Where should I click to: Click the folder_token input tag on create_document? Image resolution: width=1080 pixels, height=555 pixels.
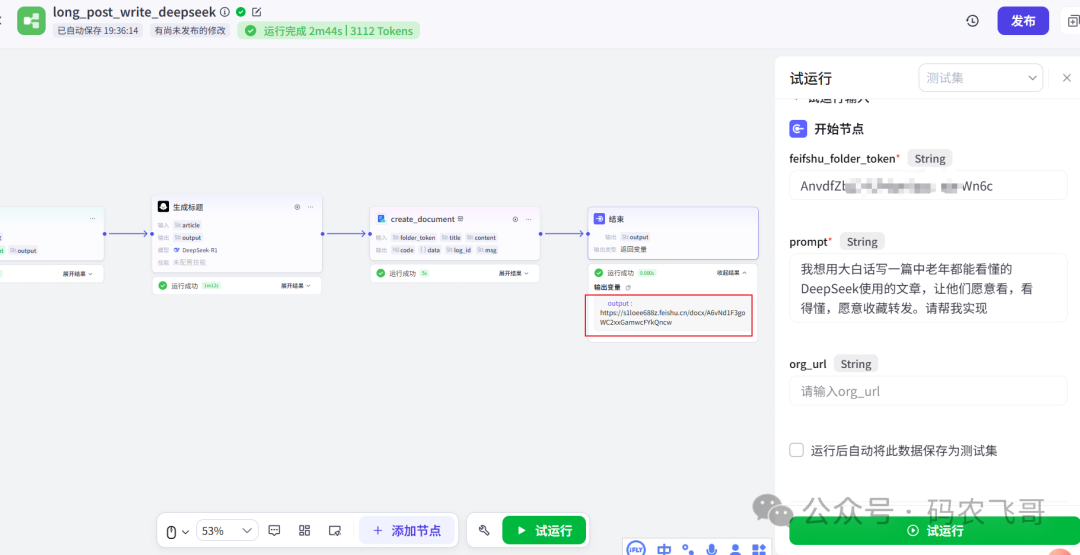413,238
